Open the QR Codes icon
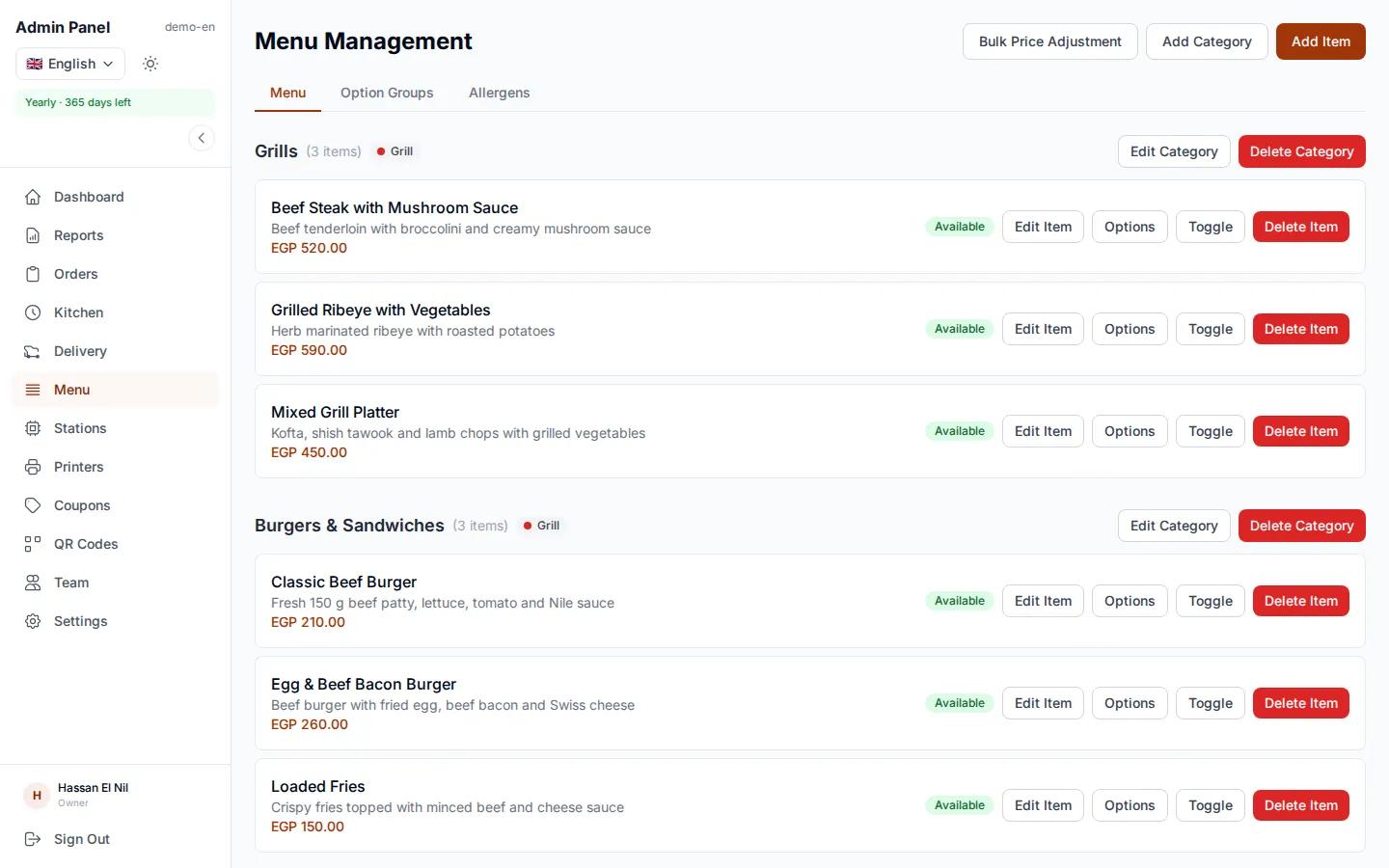Image resolution: width=1389 pixels, height=868 pixels. click(33, 544)
